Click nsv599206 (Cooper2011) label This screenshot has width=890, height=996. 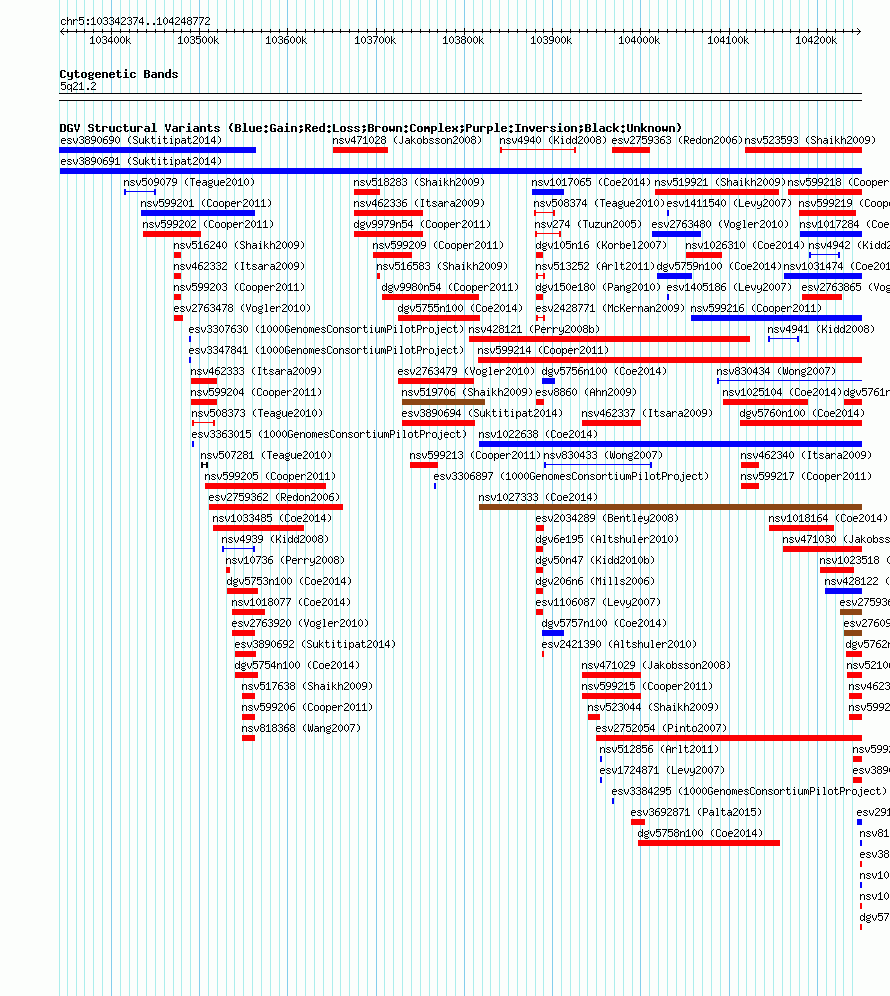(x=307, y=707)
